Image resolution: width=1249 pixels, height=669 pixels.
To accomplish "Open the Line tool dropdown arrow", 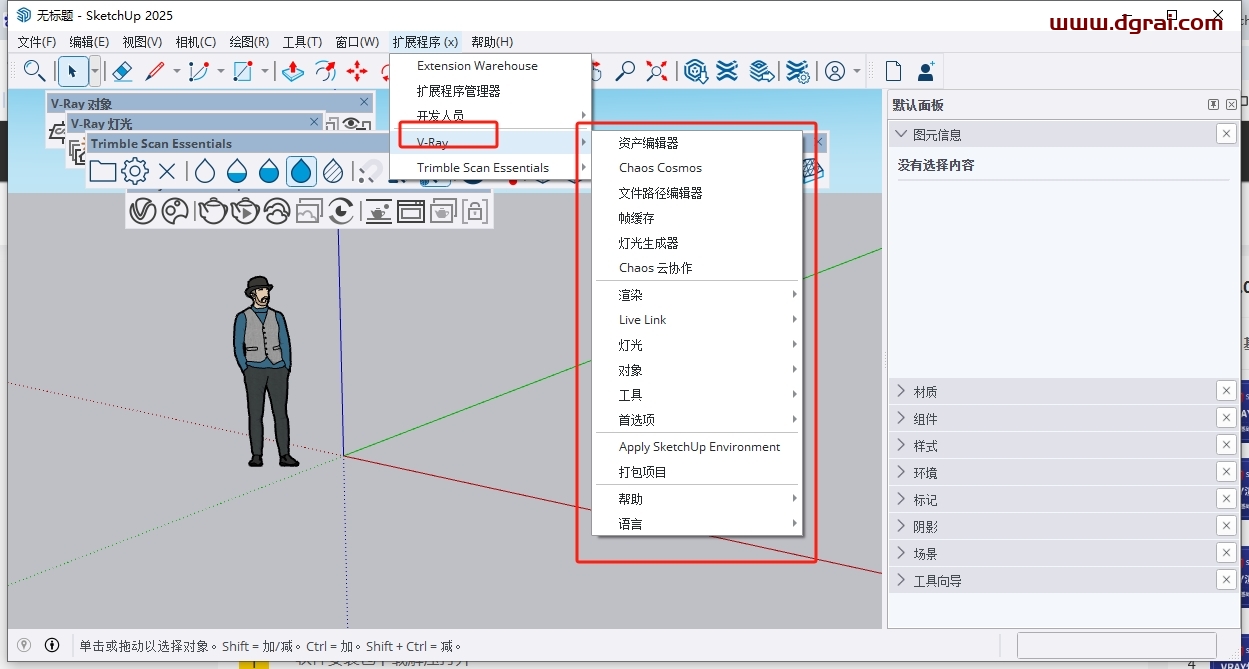I will point(176,71).
